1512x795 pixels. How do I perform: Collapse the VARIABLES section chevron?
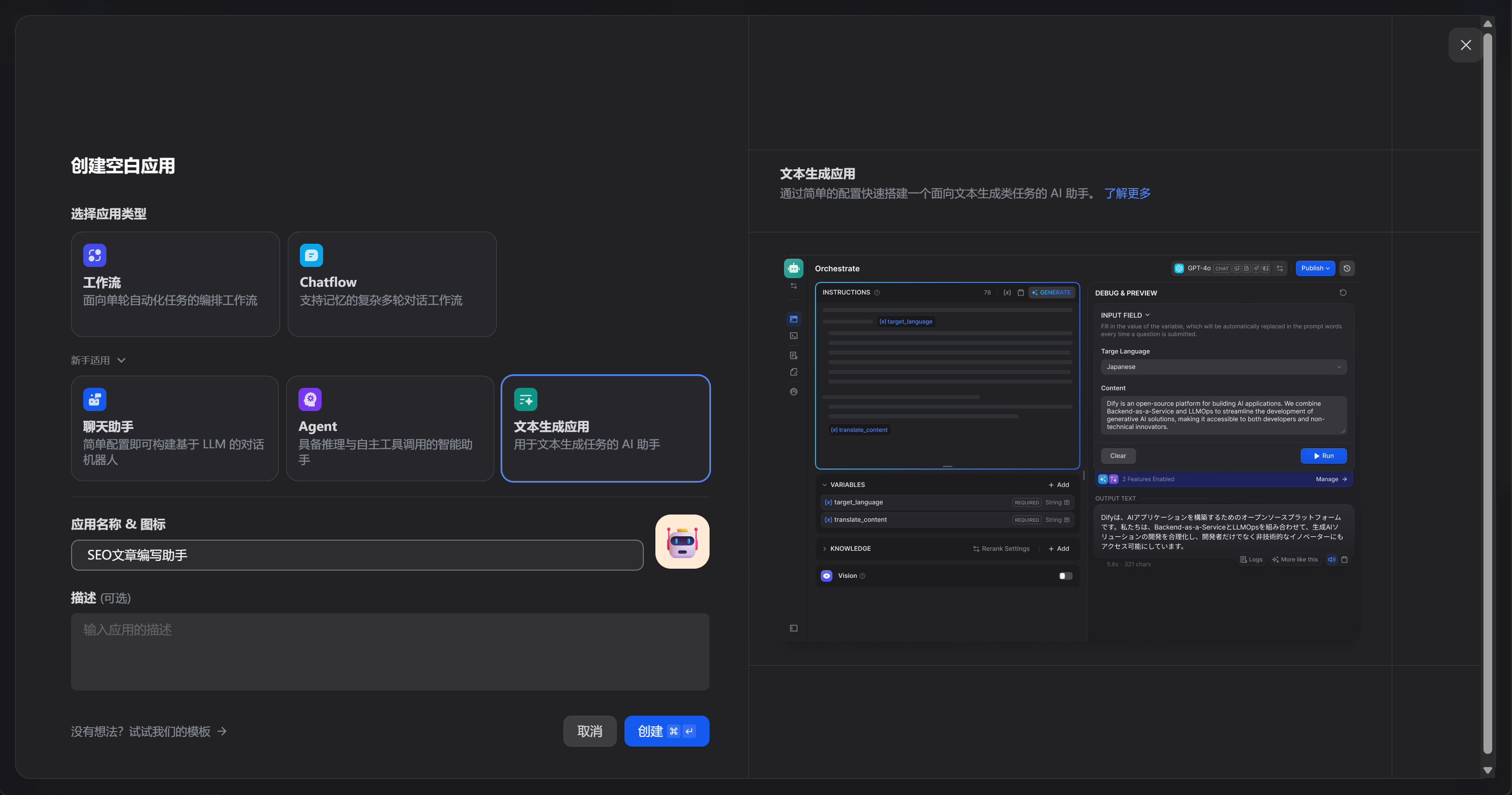tap(824, 485)
